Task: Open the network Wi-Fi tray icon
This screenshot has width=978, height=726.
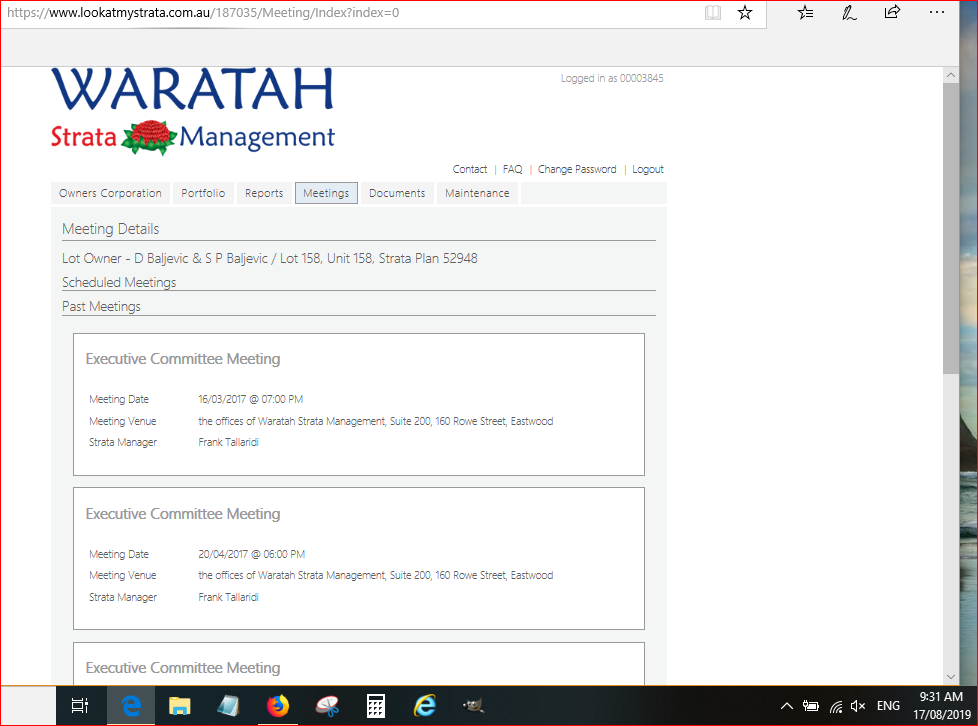Action: (x=836, y=706)
